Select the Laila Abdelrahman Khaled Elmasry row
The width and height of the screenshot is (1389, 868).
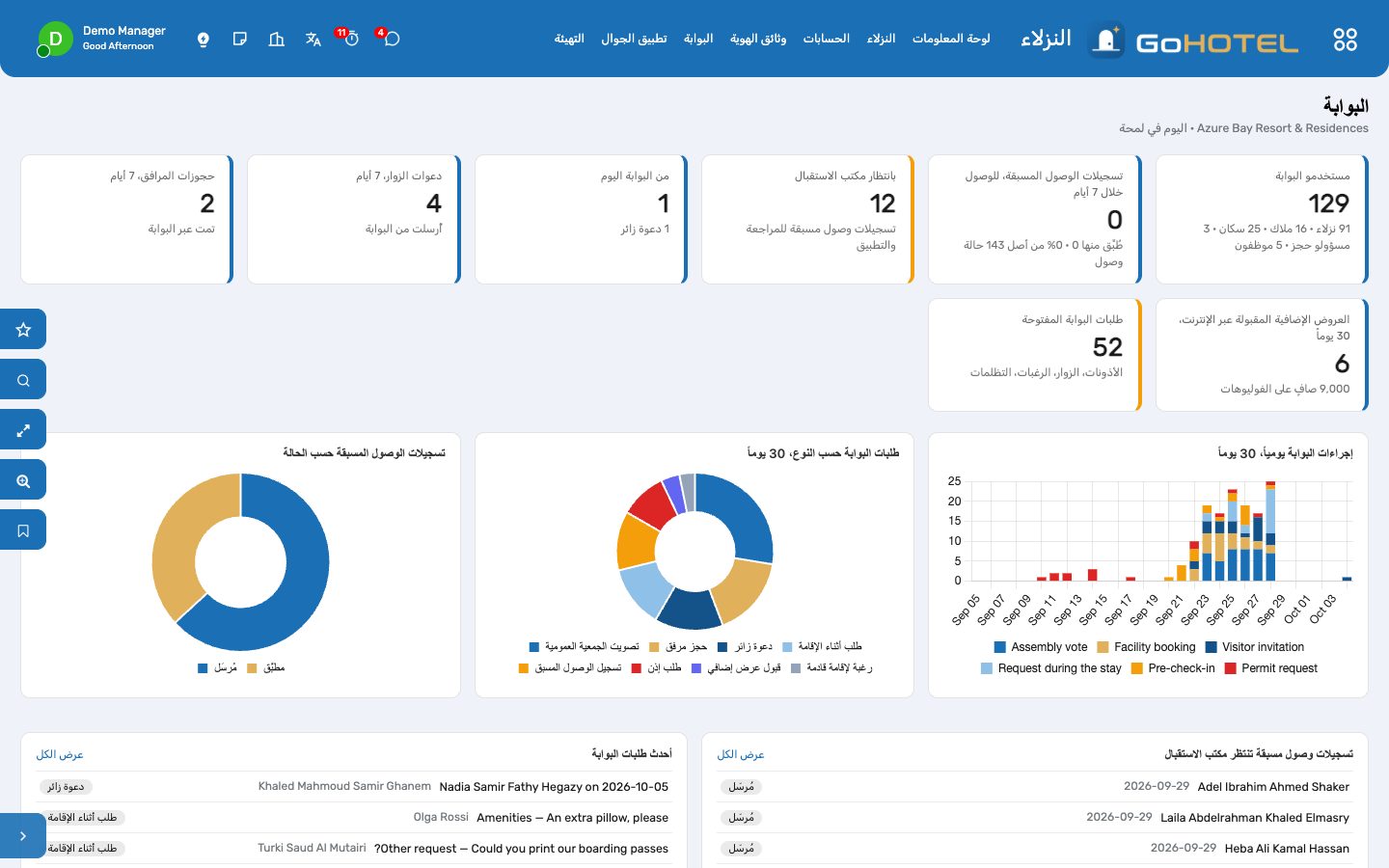(x=1034, y=818)
